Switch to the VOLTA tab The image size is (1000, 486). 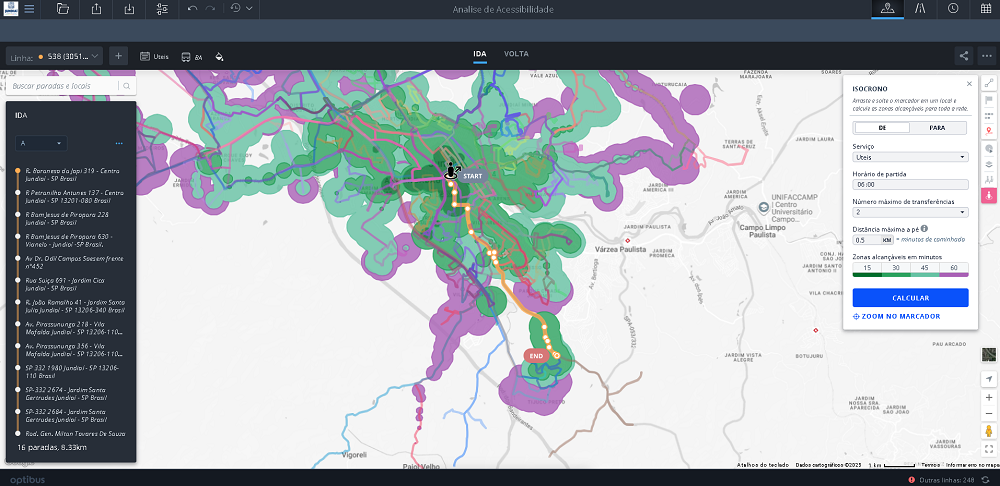pos(516,54)
